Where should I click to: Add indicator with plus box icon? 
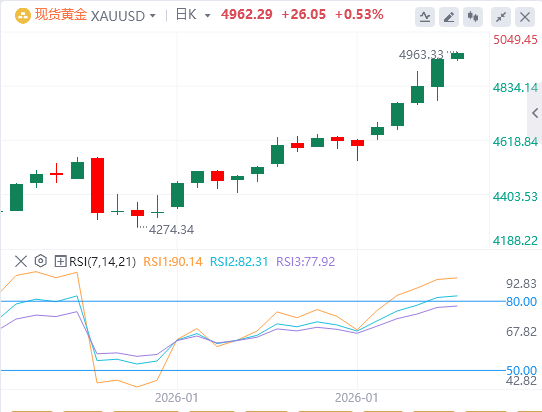(60, 261)
